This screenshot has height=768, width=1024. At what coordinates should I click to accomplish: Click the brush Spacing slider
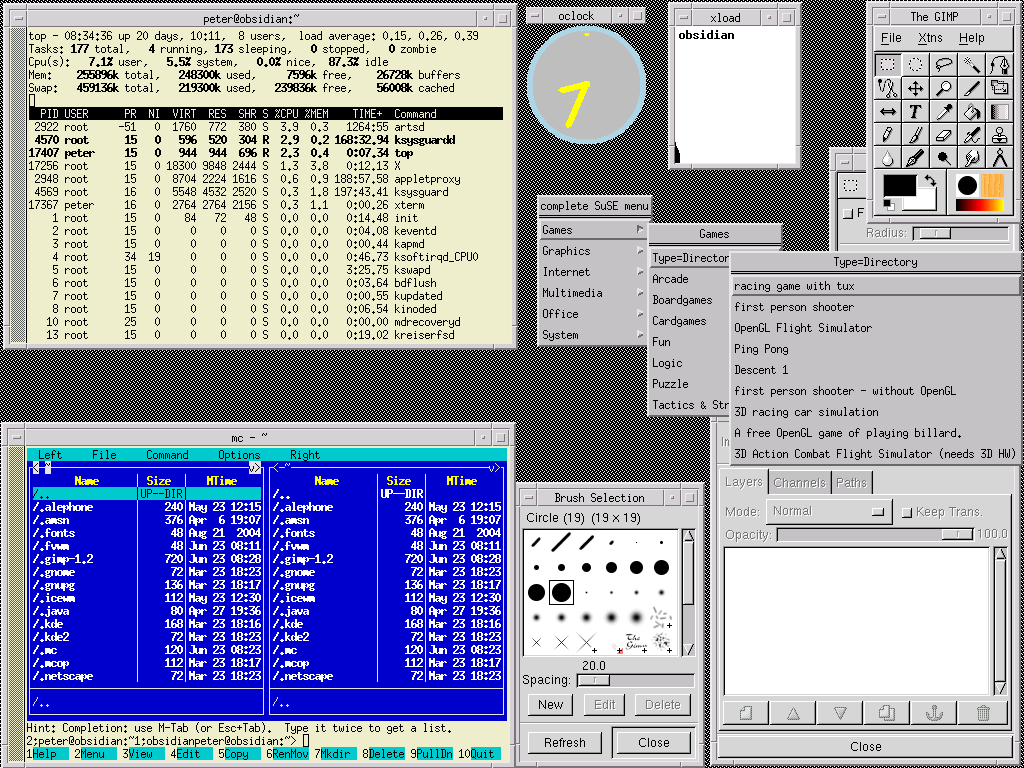coord(635,680)
